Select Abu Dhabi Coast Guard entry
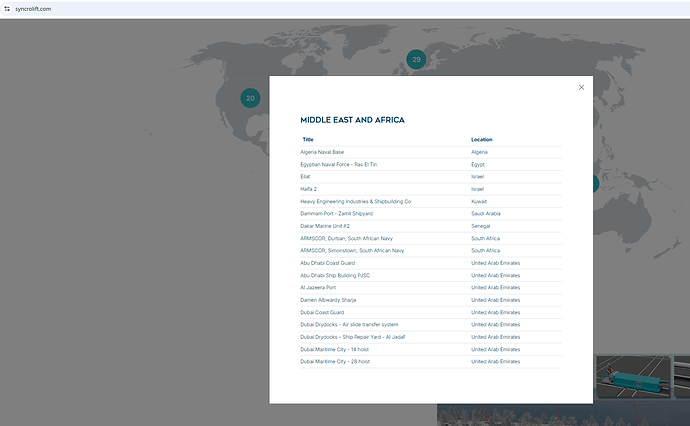690x426 pixels. coord(327,263)
